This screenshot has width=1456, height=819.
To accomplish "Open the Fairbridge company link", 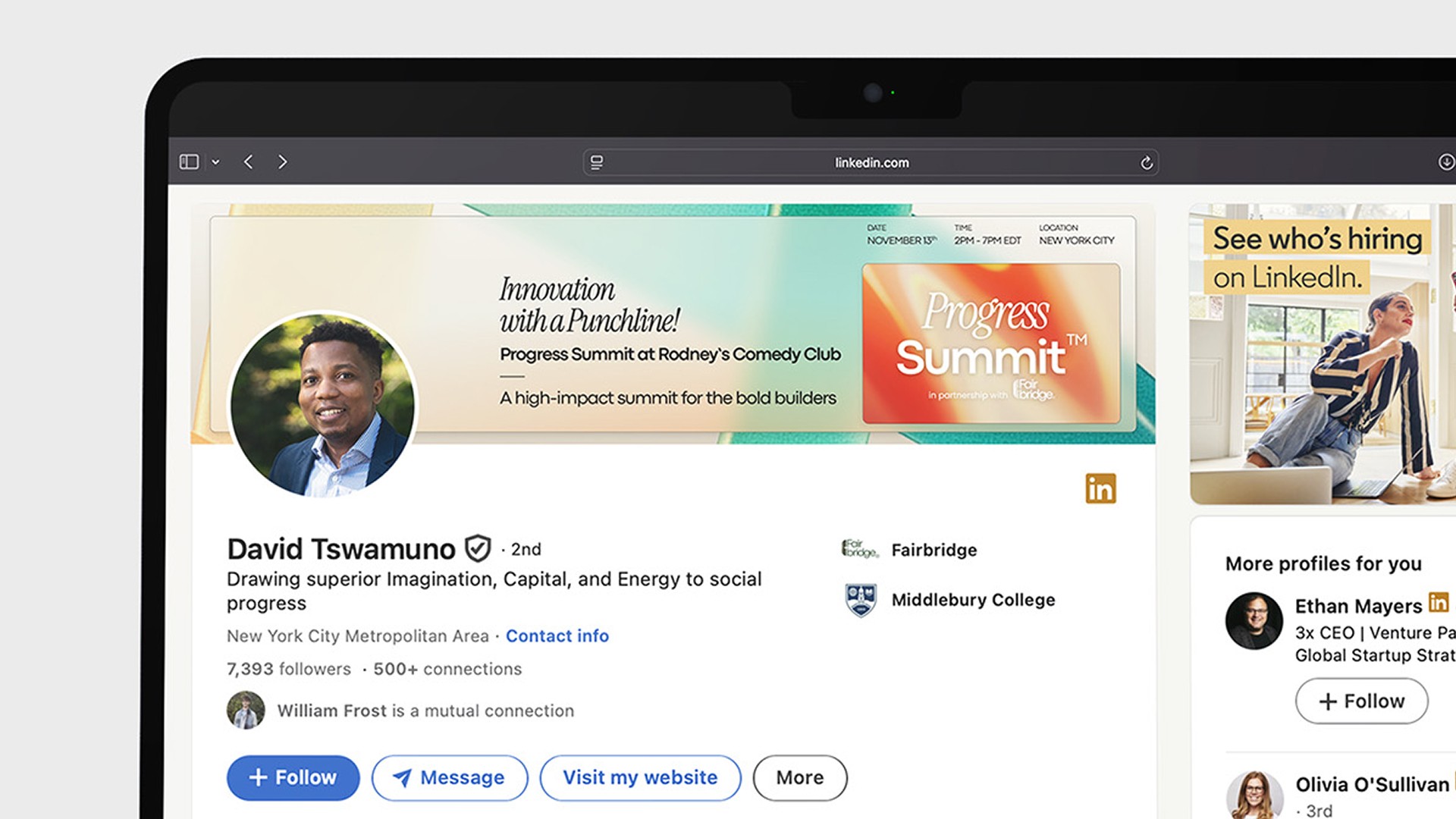I will pos(933,550).
